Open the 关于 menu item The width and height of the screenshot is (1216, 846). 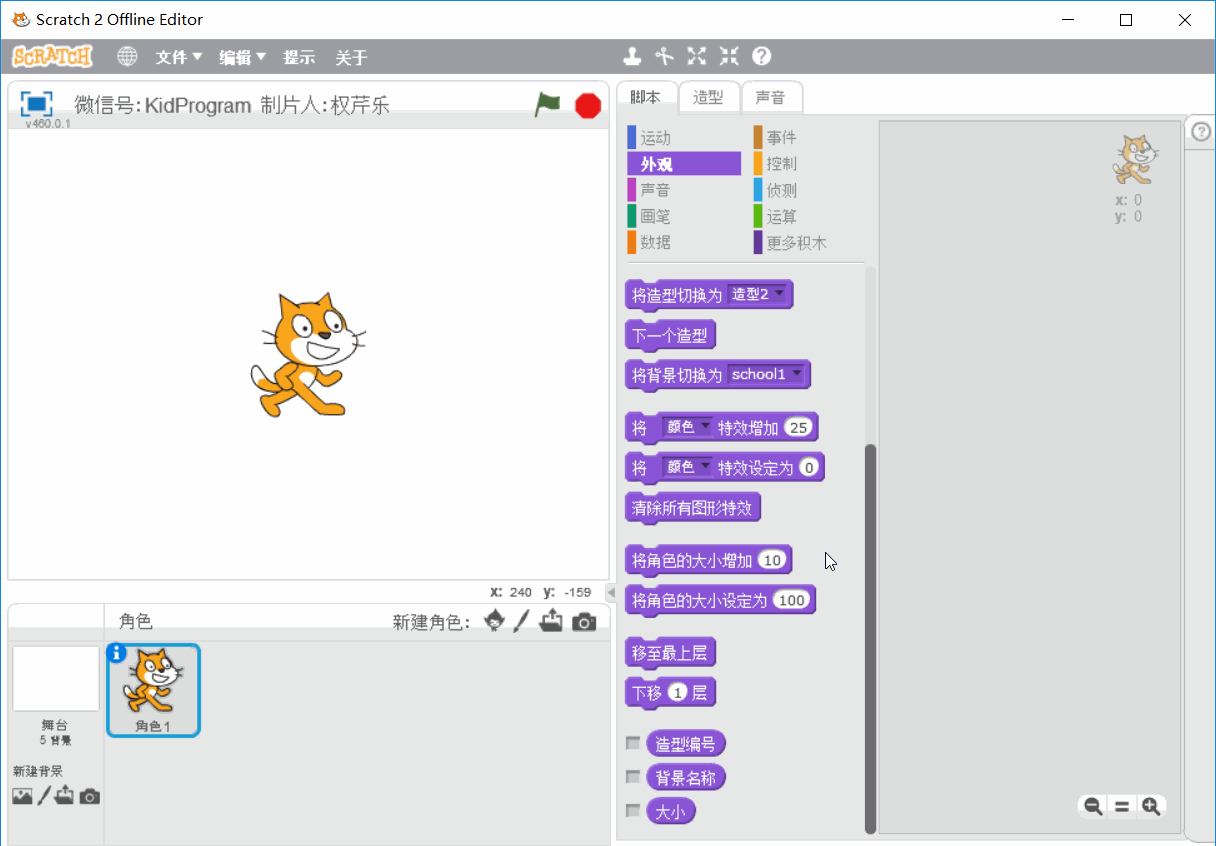point(351,57)
